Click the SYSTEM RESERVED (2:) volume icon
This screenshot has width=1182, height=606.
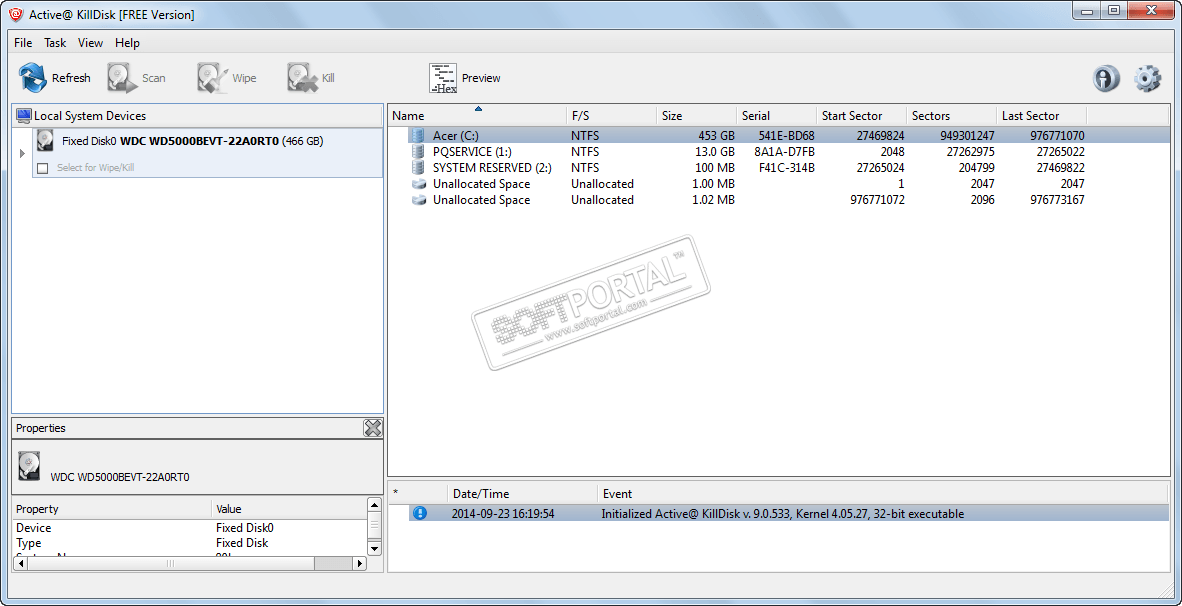(x=418, y=167)
